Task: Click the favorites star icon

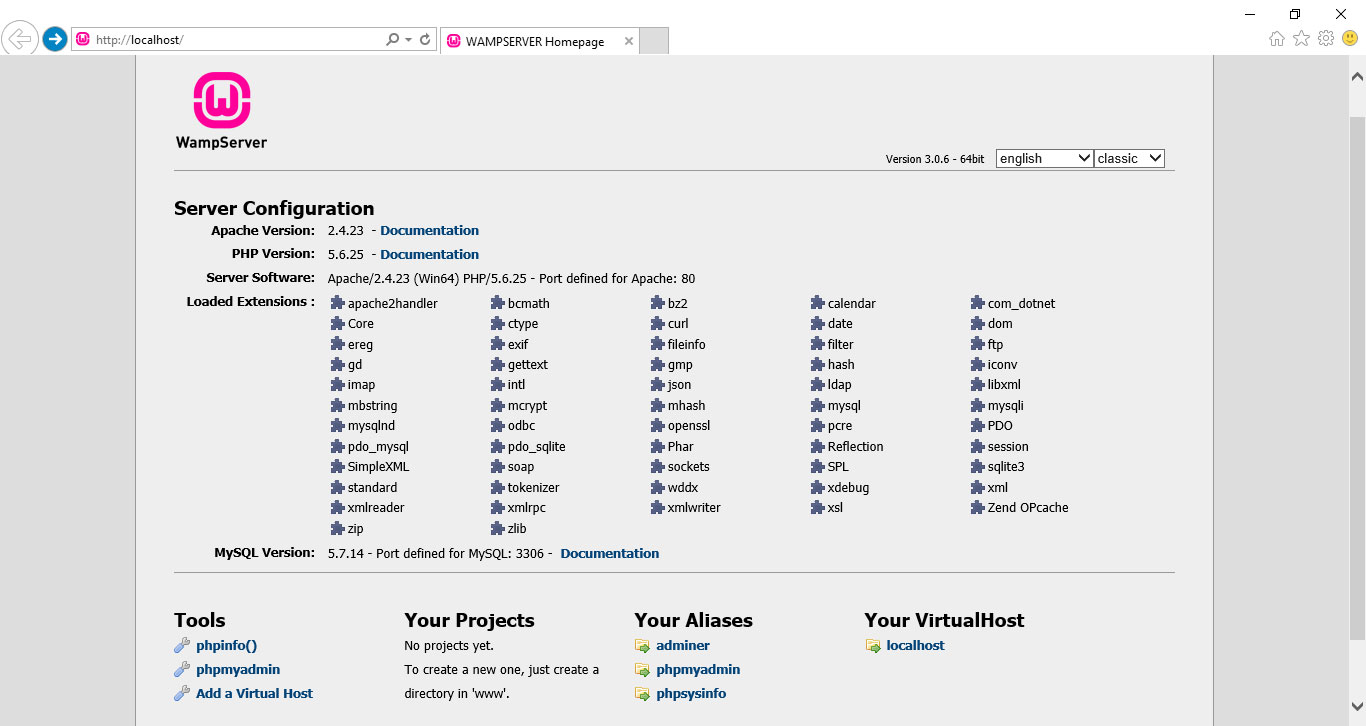Action: (1301, 39)
